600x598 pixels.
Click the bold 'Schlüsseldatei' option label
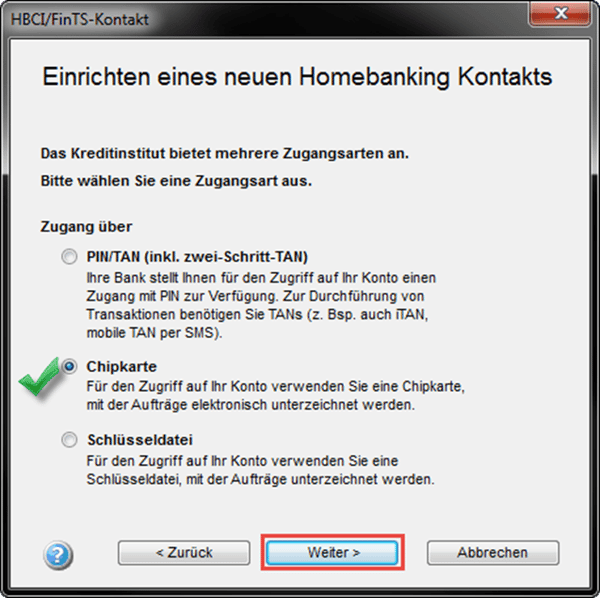tap(140, 440)
